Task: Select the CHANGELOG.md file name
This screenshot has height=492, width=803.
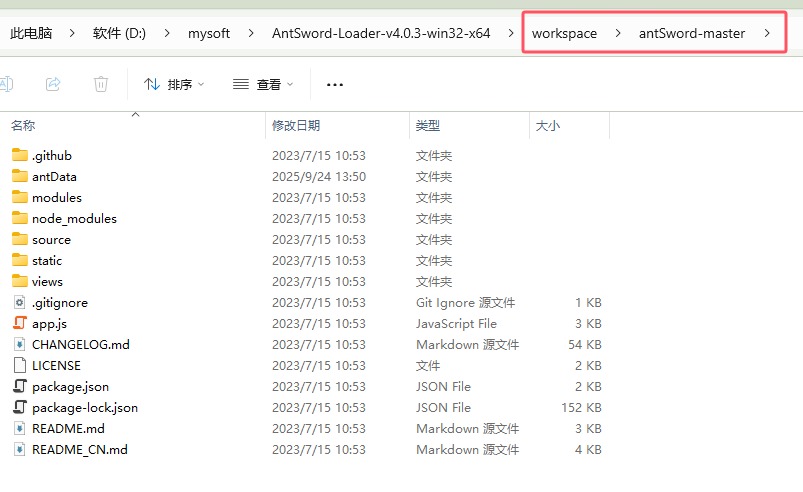Action: (x=81, y=345)
